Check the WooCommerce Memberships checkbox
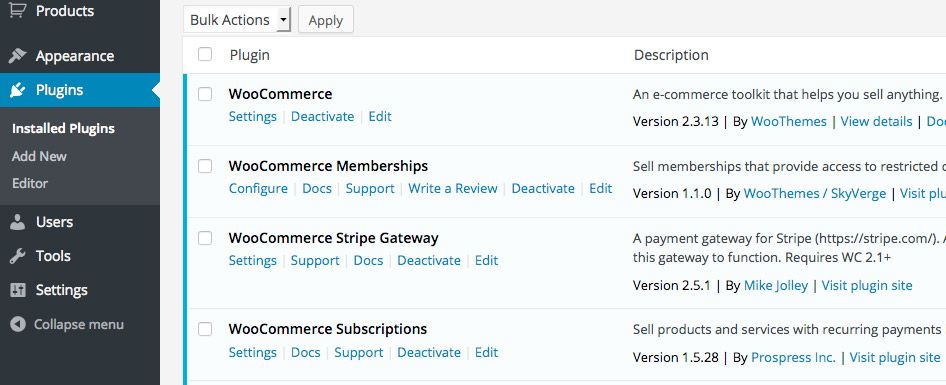This screenshot has width=946, height=385. click(205, 166)
